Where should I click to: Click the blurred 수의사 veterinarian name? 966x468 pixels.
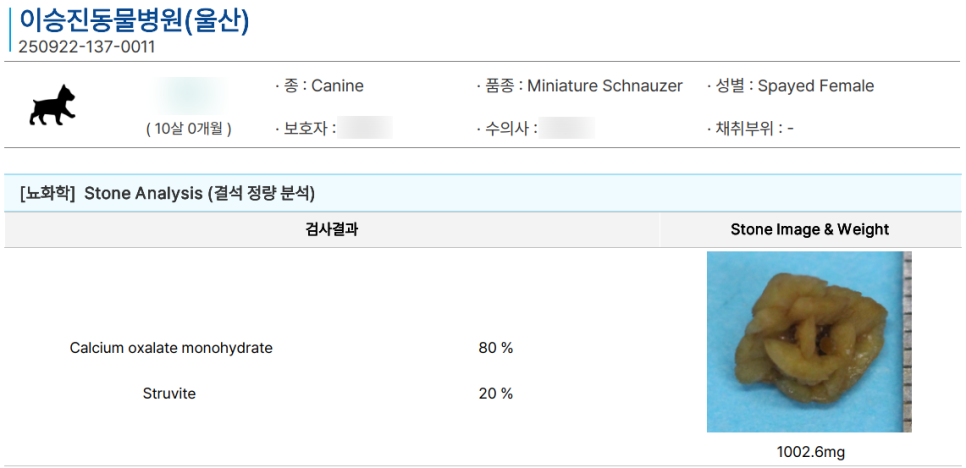click(566, 129)
